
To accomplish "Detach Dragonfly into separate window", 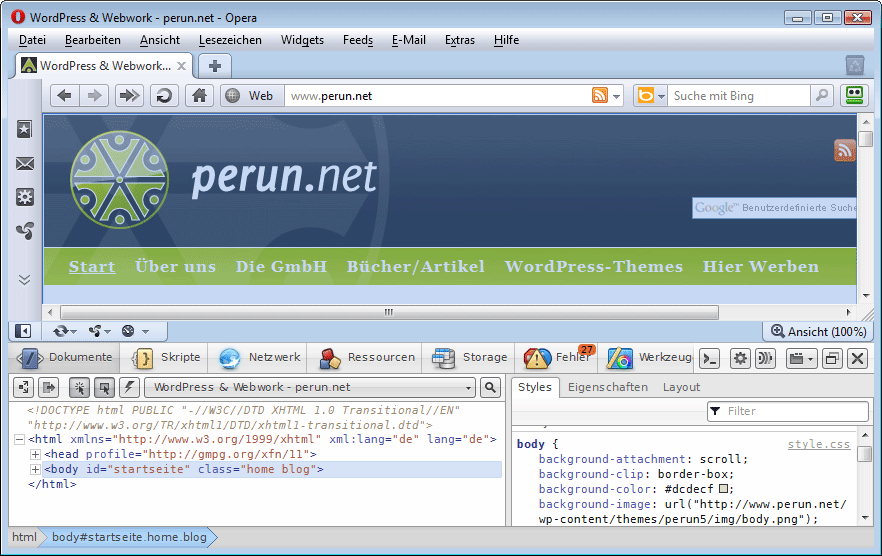I will click(831, 358).
